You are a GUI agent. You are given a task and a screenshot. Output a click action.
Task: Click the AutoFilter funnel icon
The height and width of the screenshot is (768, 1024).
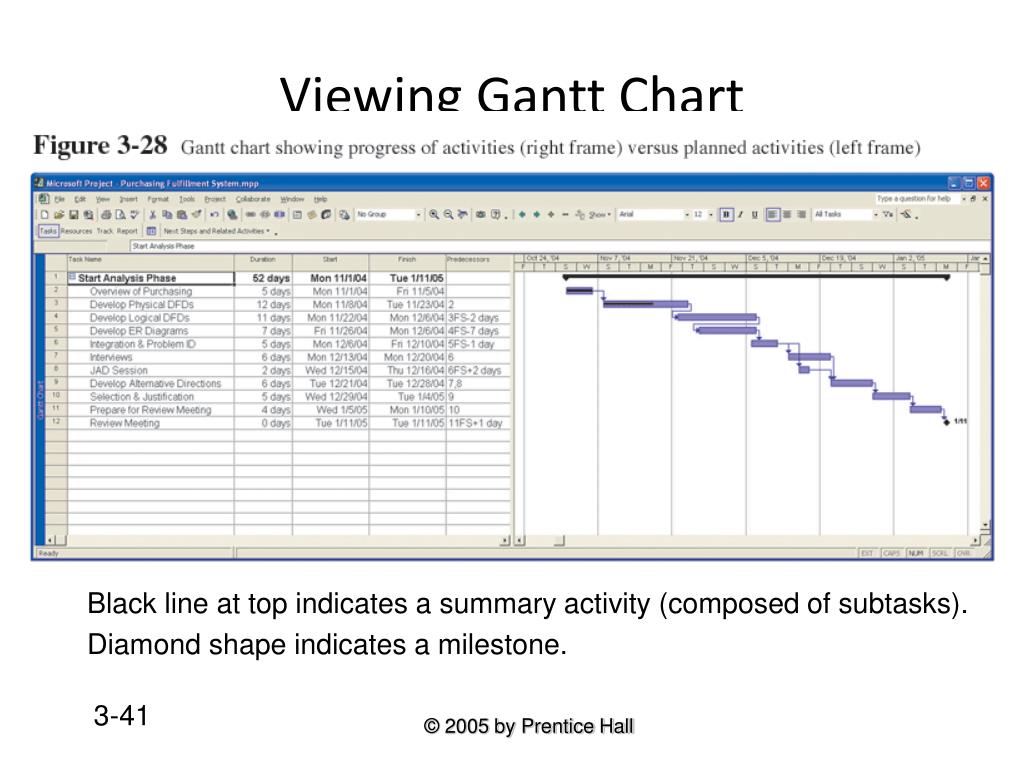[888, 214]
